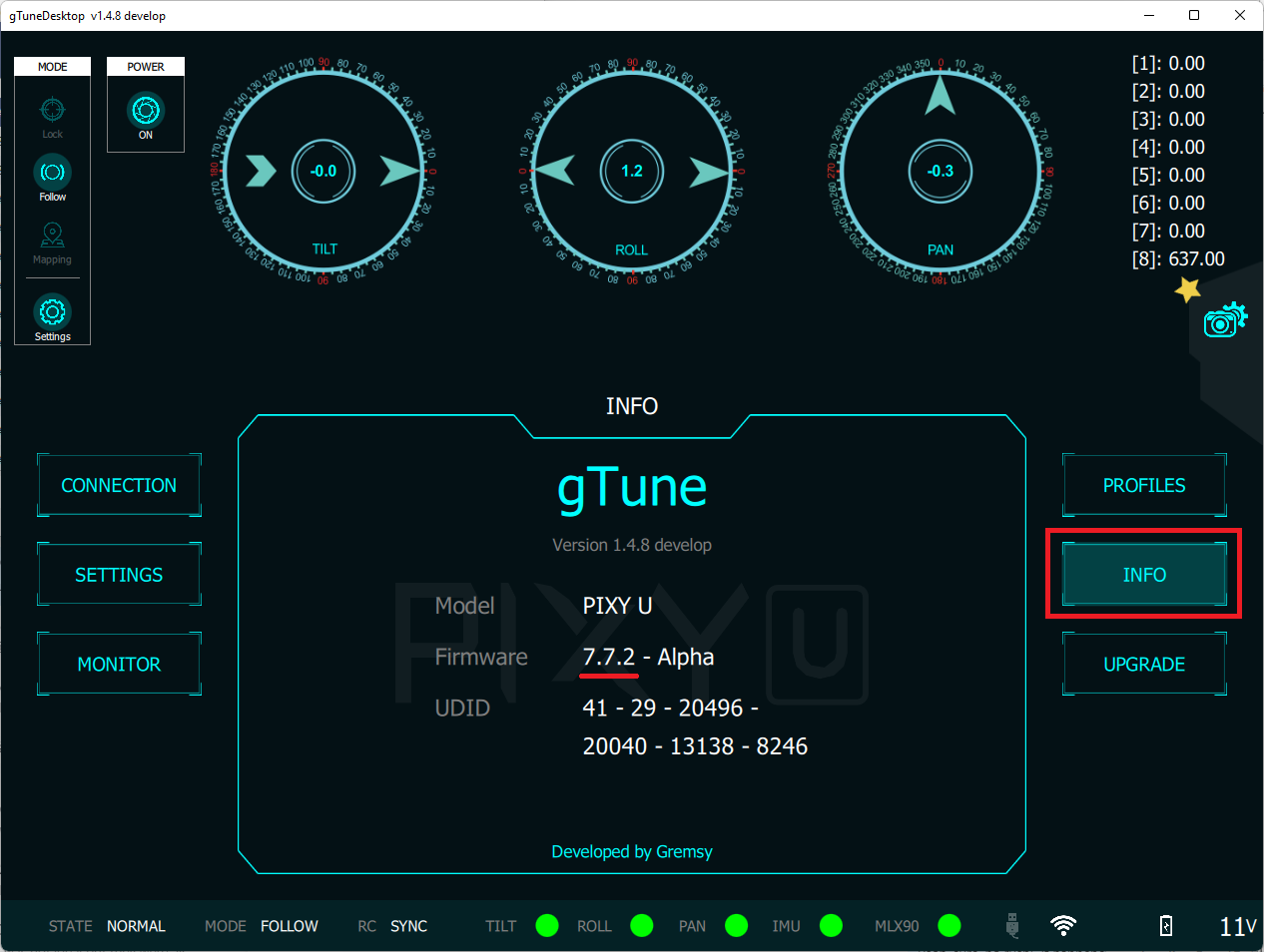Click the battery status icon

click(1166, 926)
